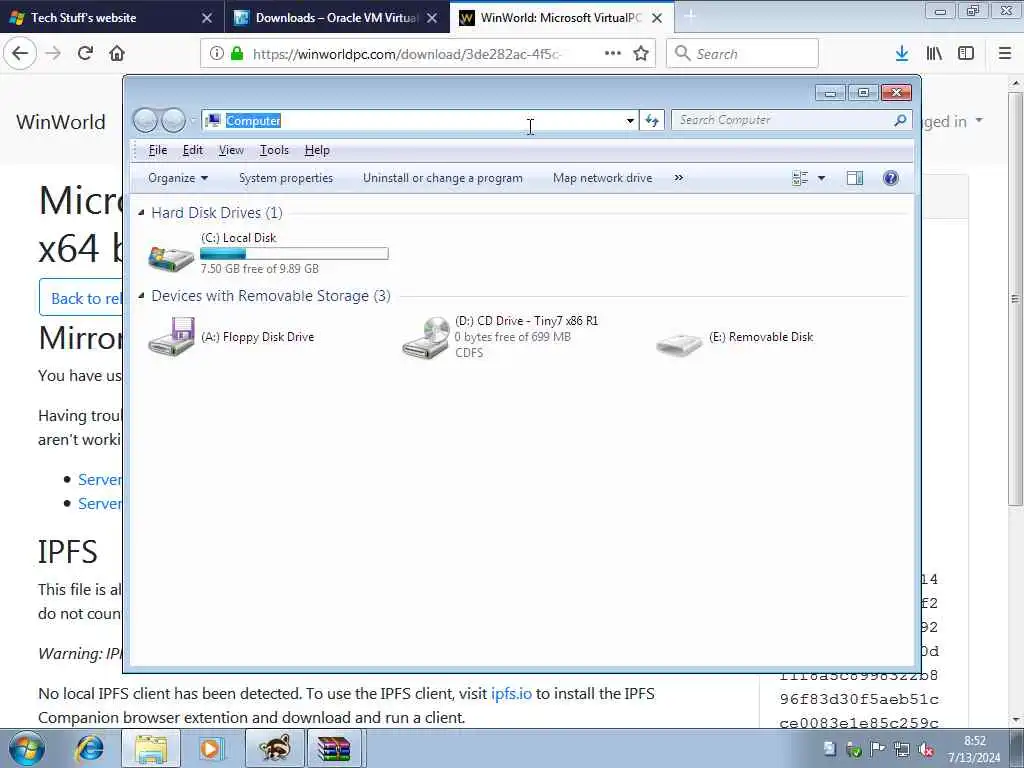This screenshot has width=1024, height=768.
Task: Click the network tray icon
Action: click(x=902, y=749)
